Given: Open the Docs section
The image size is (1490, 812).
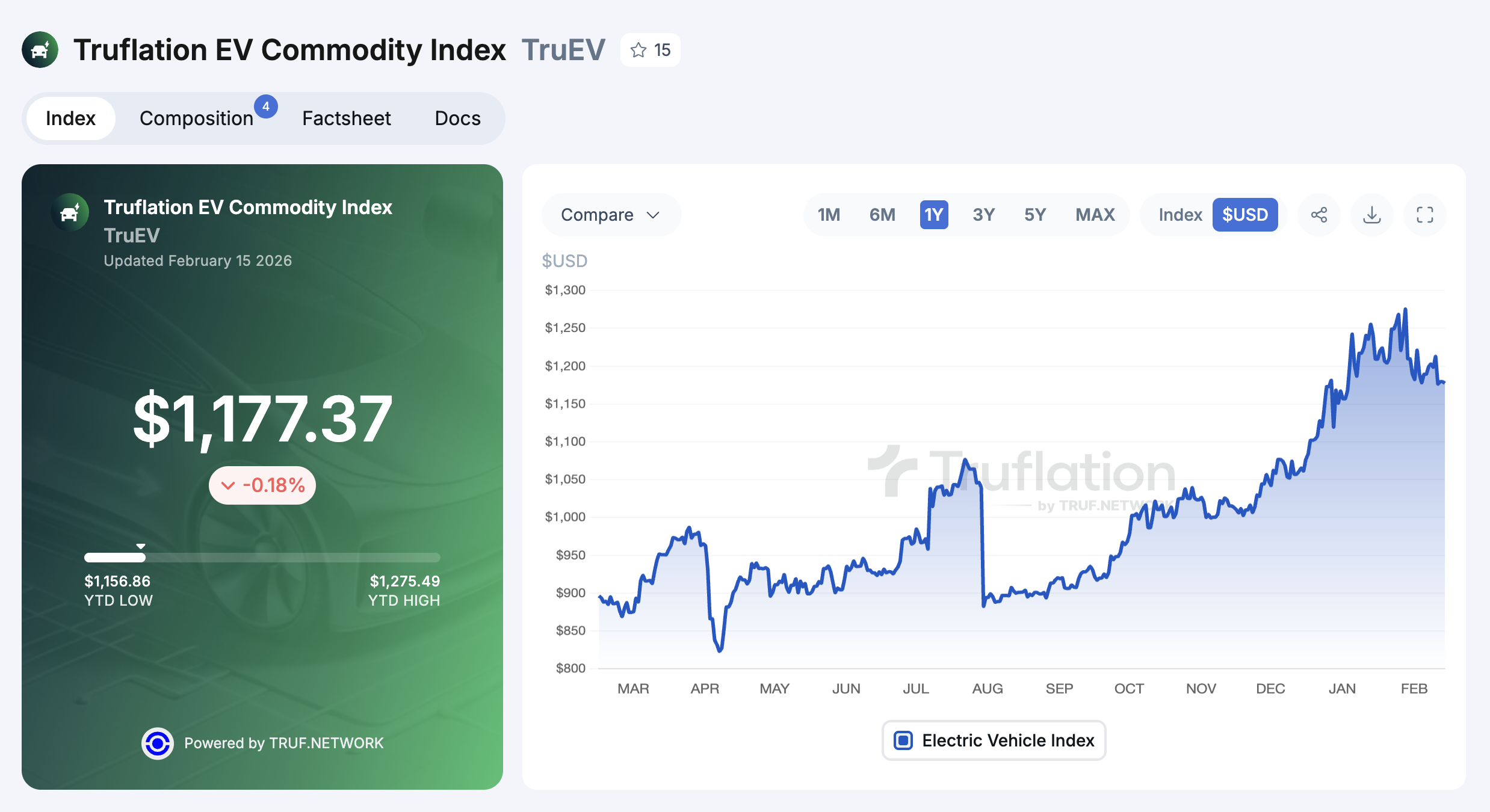Looking at the screenshot, I should (457, 118).
